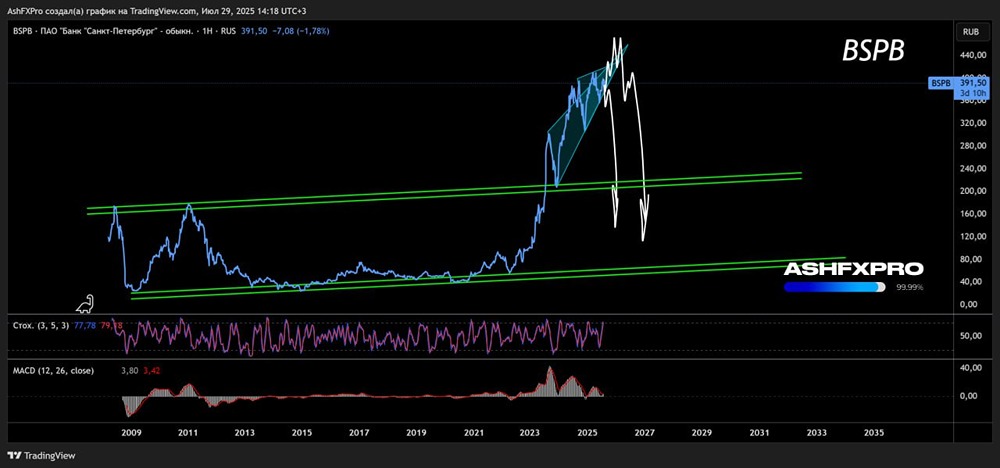Click the 280,00 price axis label
Image resolution: width=1000 pixels, height=468 pixels.
coord(972,146)
